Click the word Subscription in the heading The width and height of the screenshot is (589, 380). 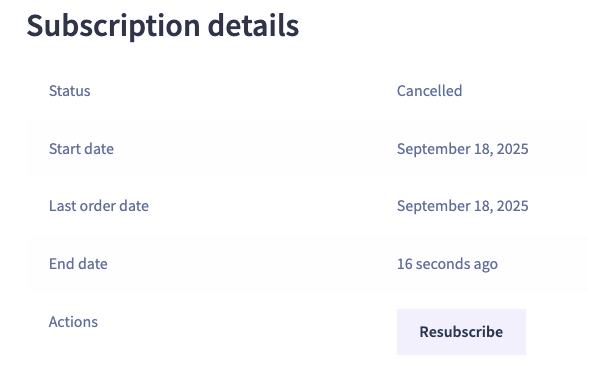pos(113,26)
